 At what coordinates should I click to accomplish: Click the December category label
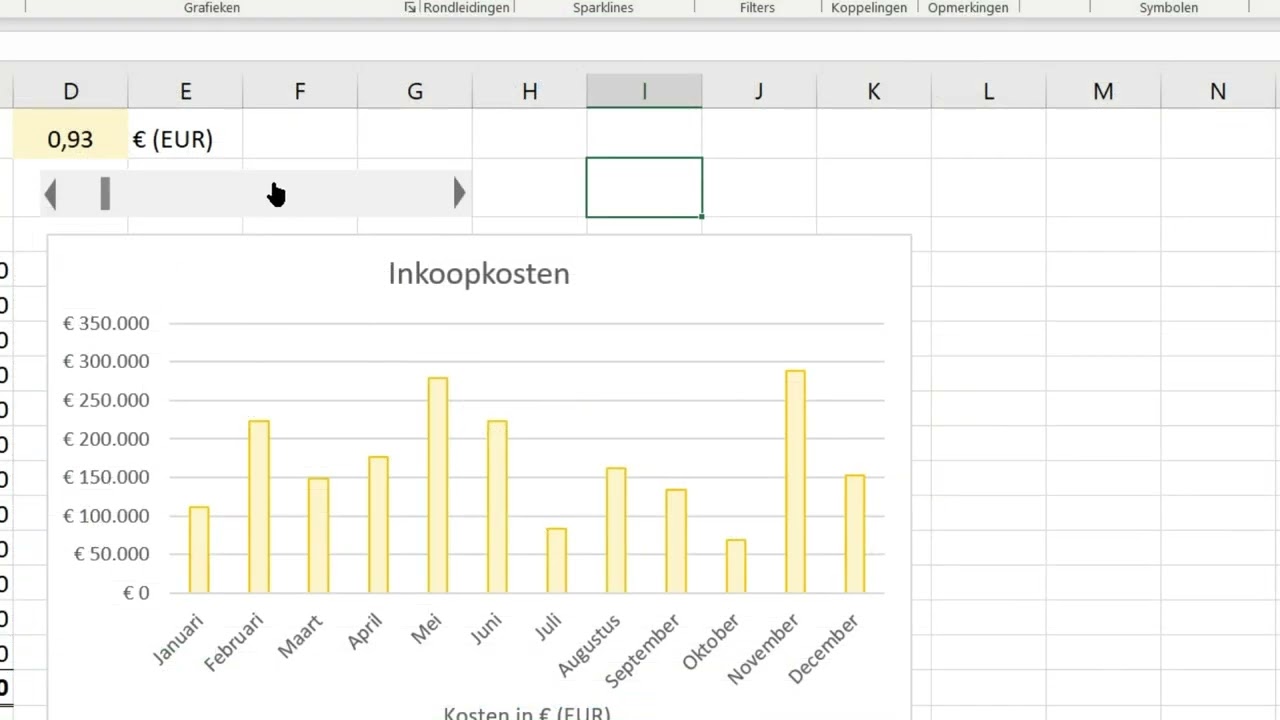coord(824,649)
